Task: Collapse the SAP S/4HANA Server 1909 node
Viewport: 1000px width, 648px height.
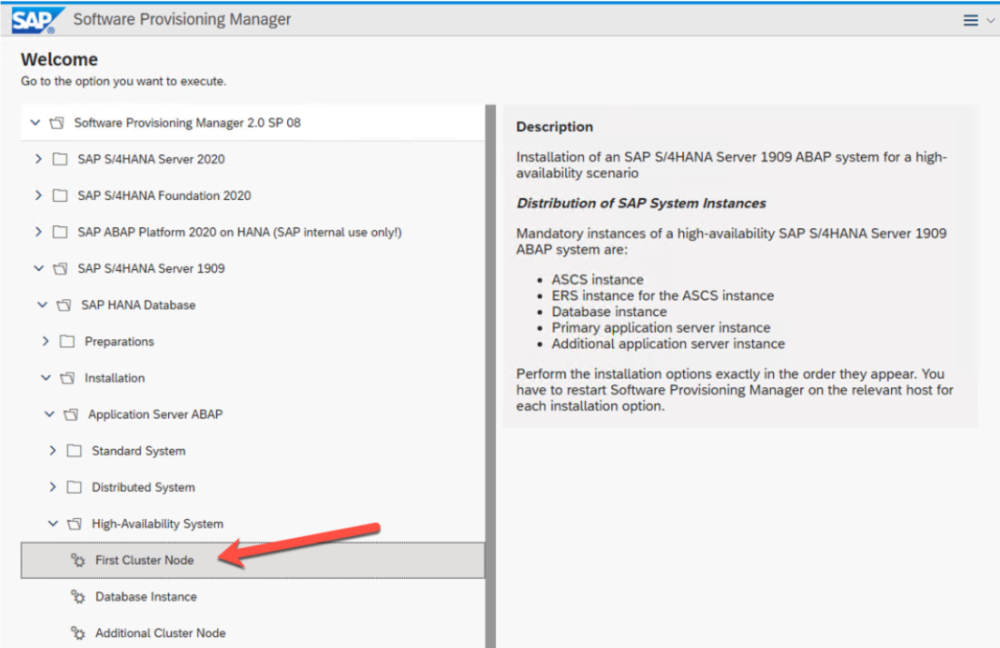Action: coord(38,269)
